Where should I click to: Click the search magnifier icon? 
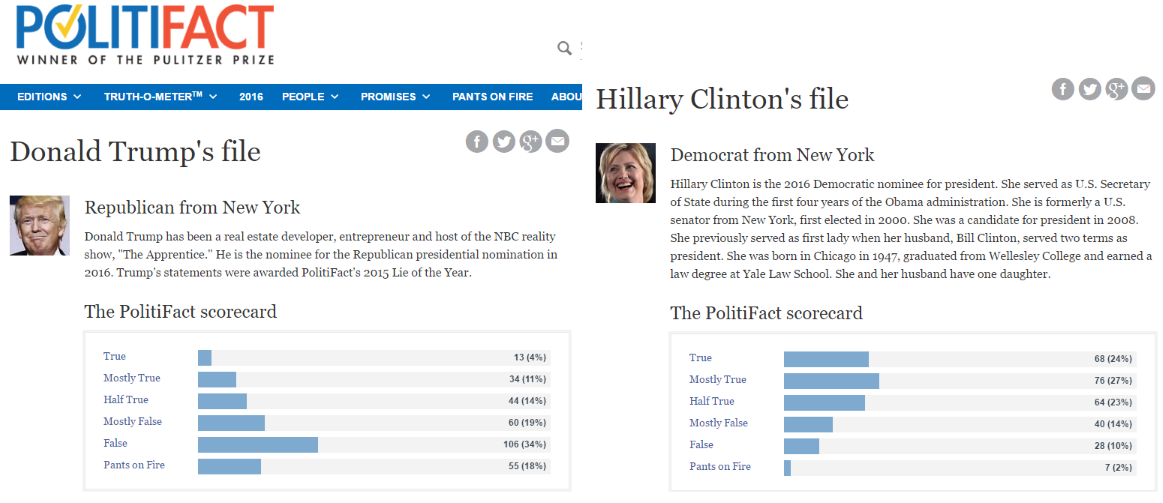point(565,48)
